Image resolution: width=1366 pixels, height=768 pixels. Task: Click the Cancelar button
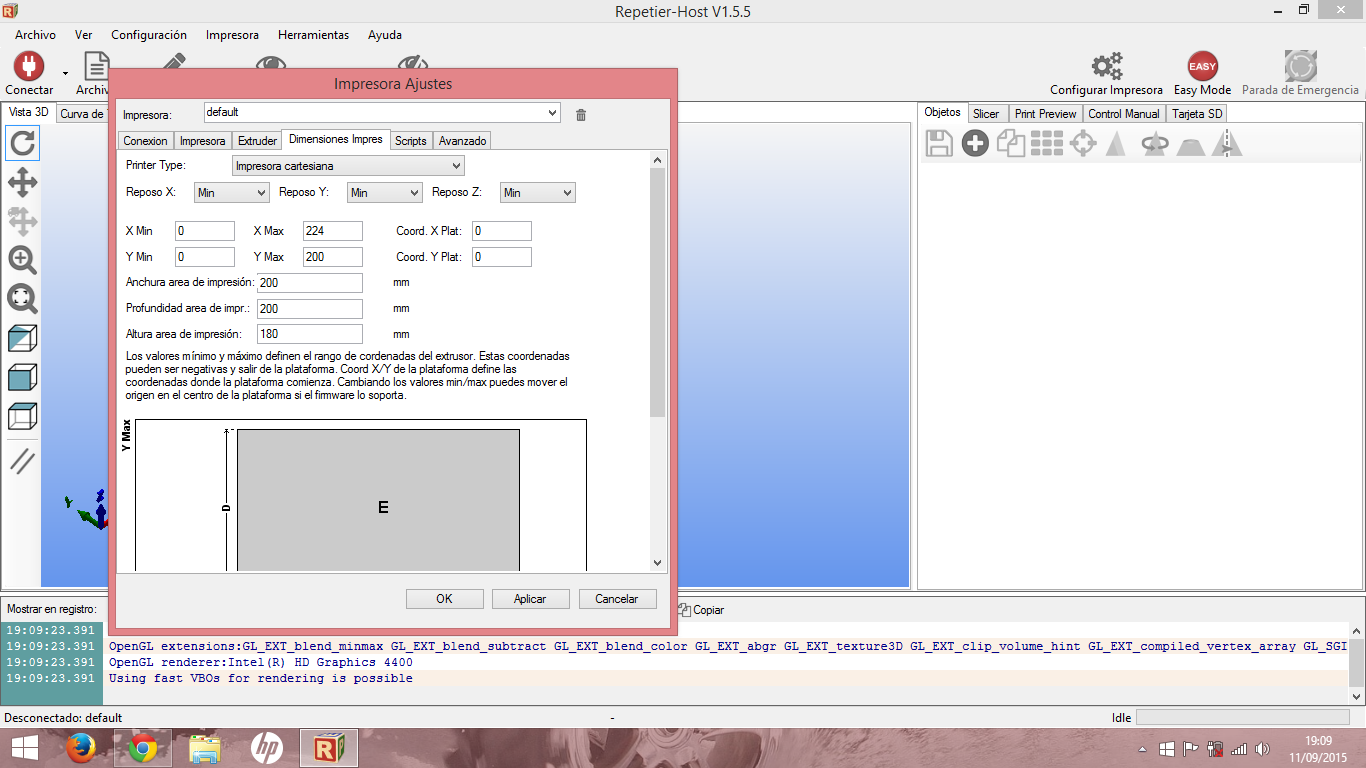coord(617,599)
